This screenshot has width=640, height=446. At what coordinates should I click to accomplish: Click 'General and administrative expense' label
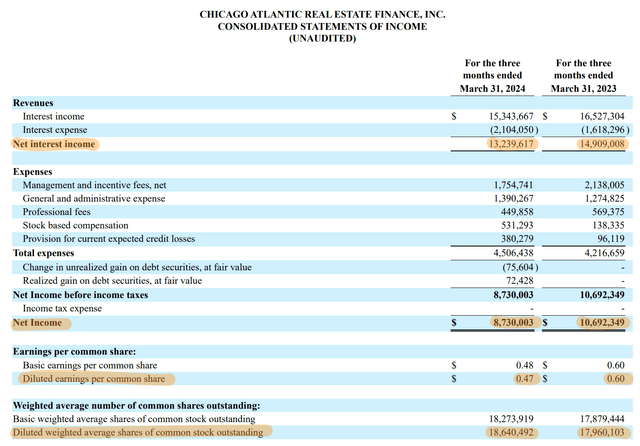(x=94, y=199)
